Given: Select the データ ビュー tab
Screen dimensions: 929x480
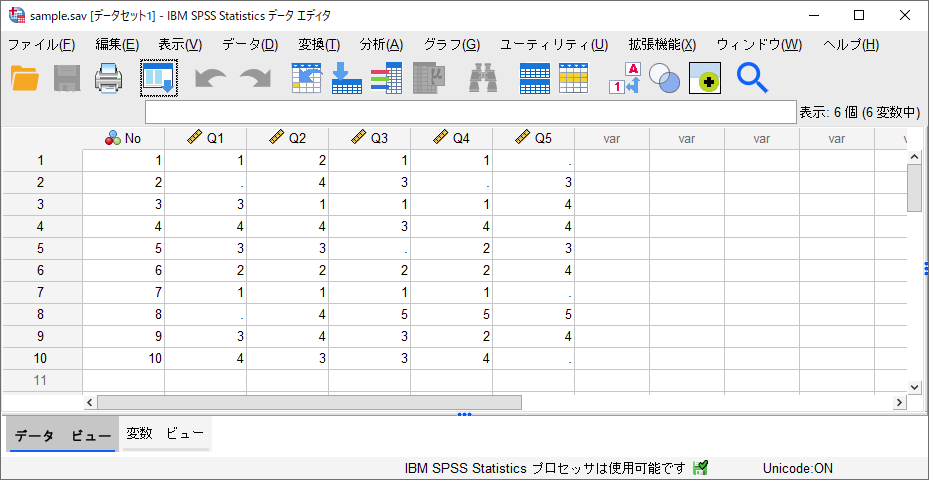Looking at the screenshot, I should pyautogui.click(x=63, y=436).
